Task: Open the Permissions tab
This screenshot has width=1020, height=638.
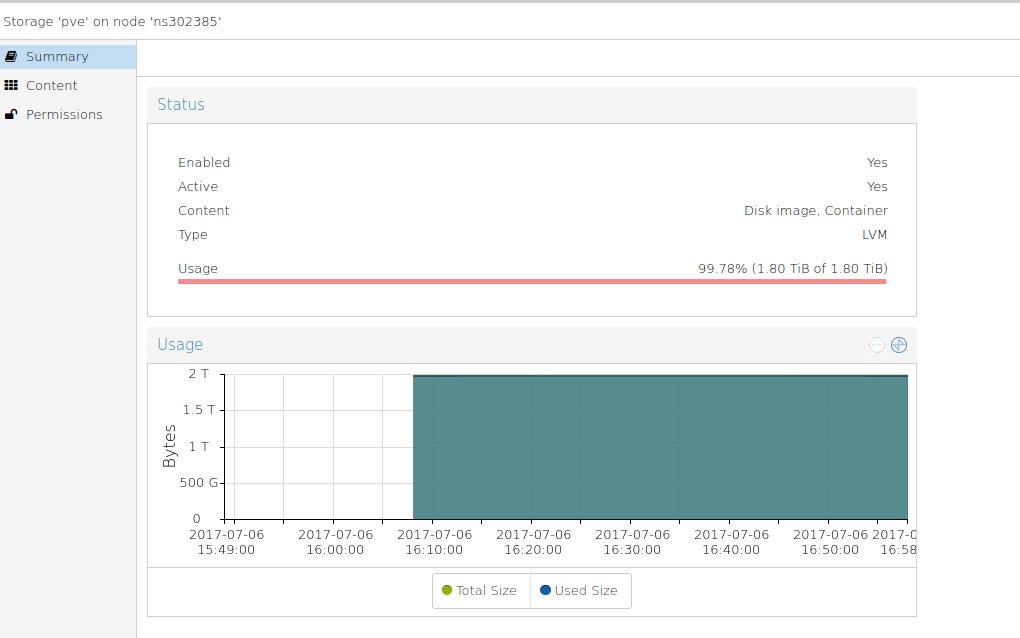Action: [x=68, y=114]
